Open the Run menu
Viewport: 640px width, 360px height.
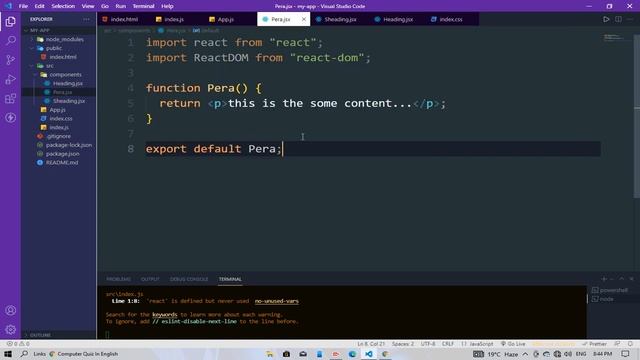[120, 6]
